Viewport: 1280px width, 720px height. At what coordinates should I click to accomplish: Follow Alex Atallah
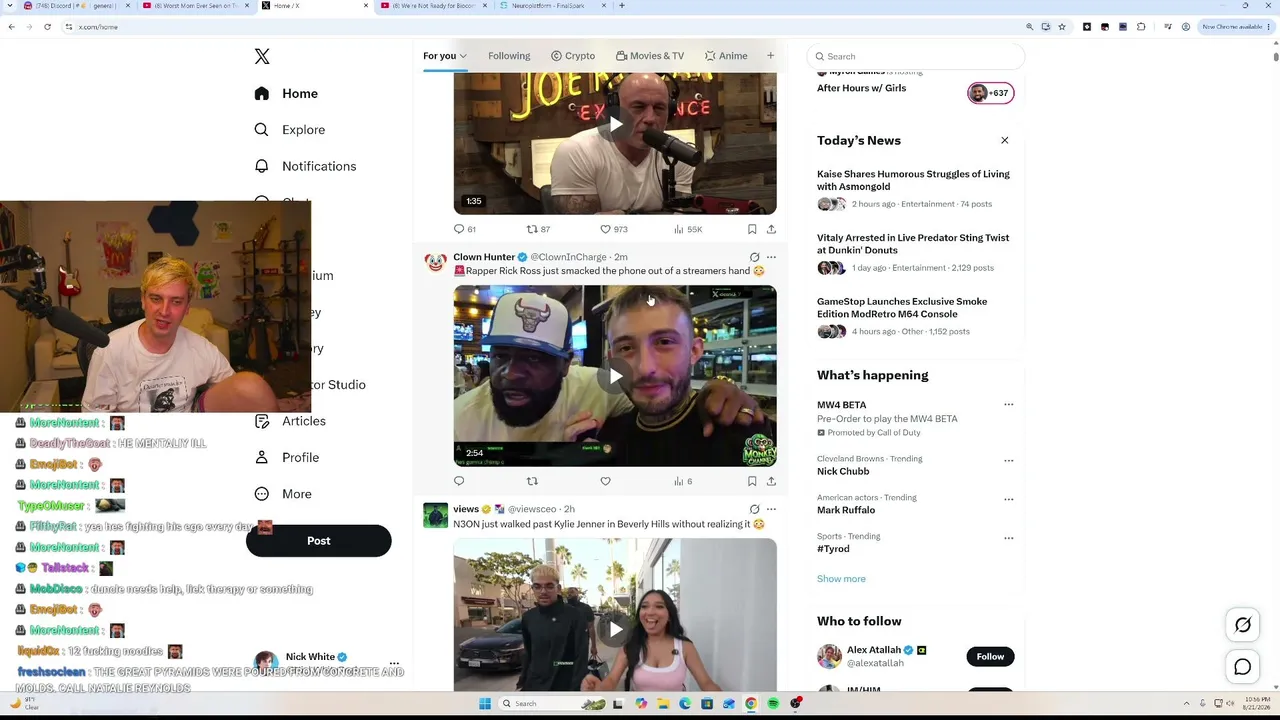[990, 656]
